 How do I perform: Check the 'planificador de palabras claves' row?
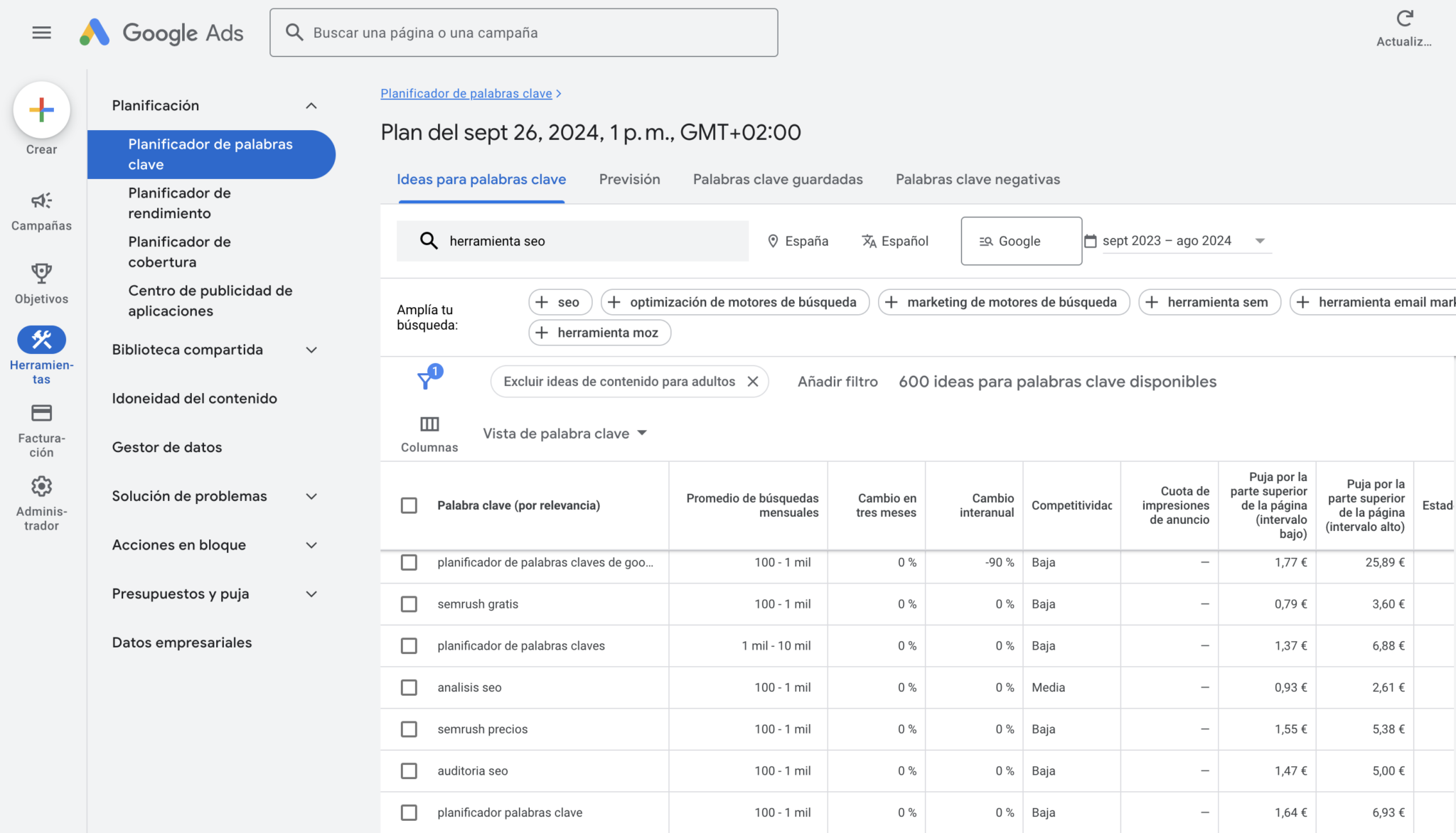tap(409, 646)
